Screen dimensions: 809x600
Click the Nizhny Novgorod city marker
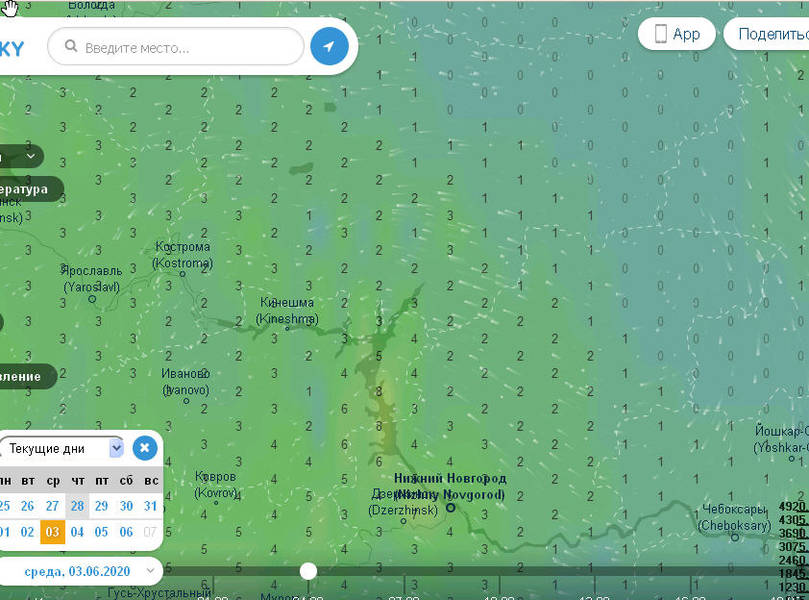click(450, 507)
